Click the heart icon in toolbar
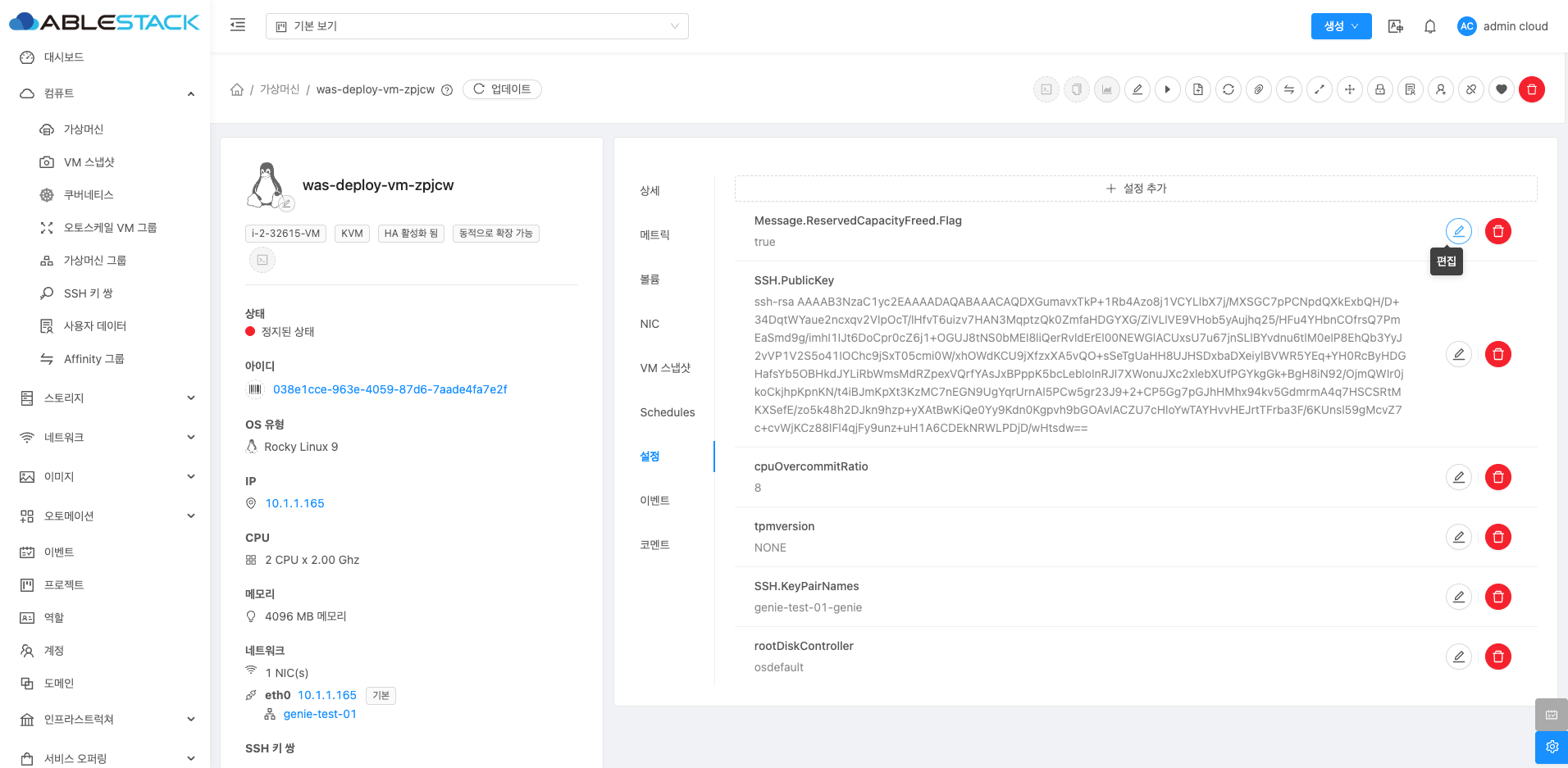Viewport: 1568px width, 768px height. click(1501, 89)
